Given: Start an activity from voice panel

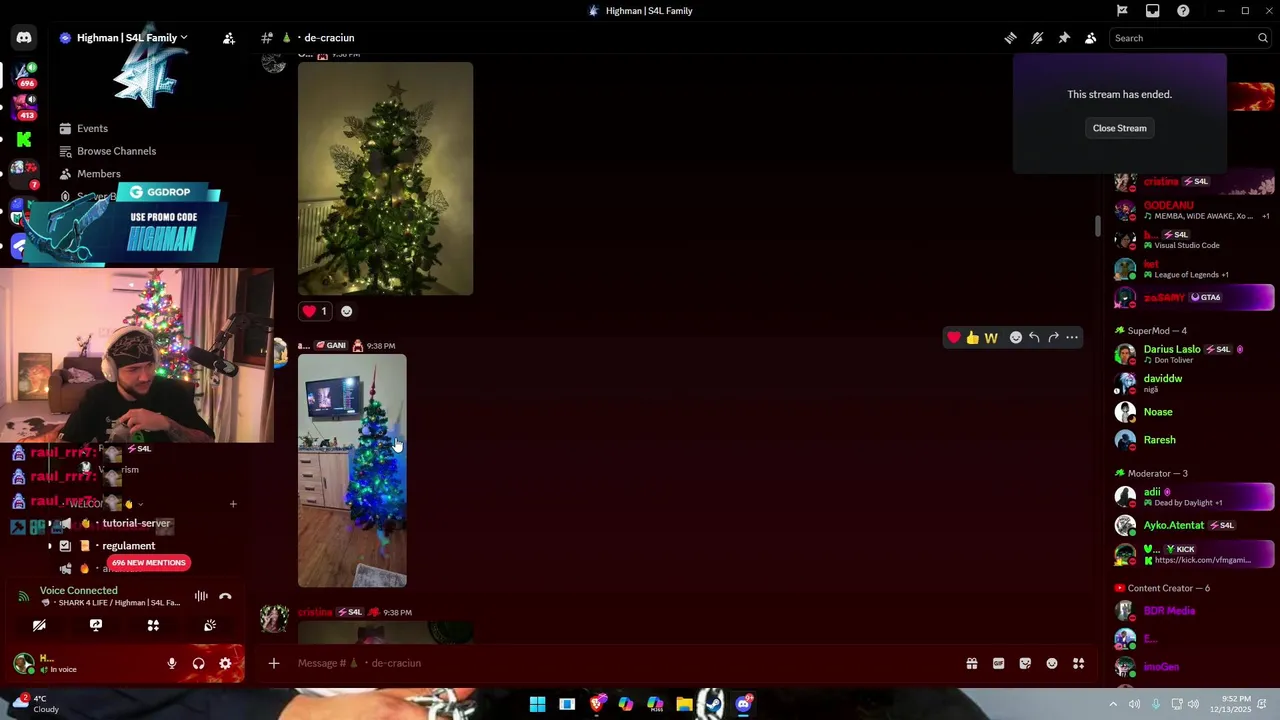Looking at the screenshot, I should (x=153, y=625).
